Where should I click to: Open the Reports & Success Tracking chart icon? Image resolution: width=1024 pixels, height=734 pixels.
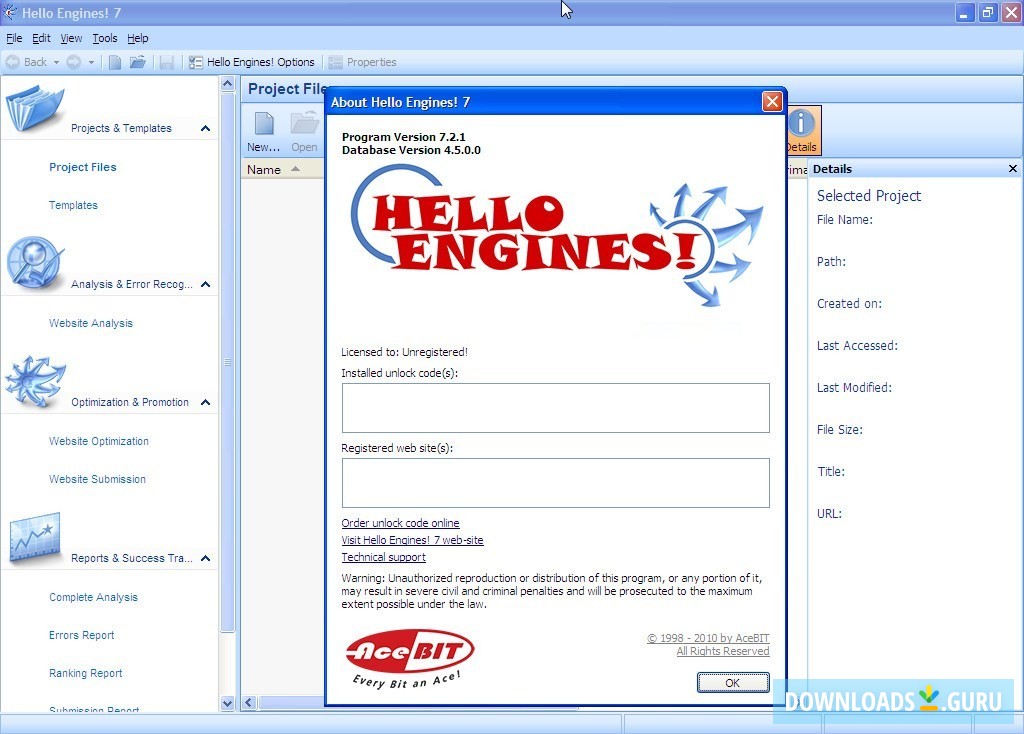[x=36, y=537]
